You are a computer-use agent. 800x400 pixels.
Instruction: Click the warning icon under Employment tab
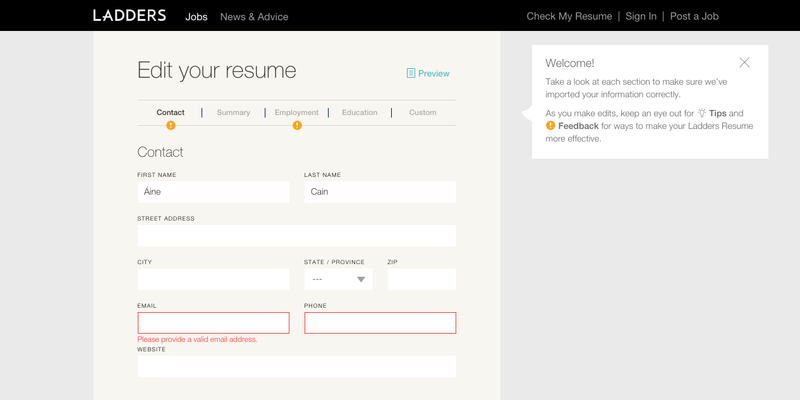click(x=297, y=126)
